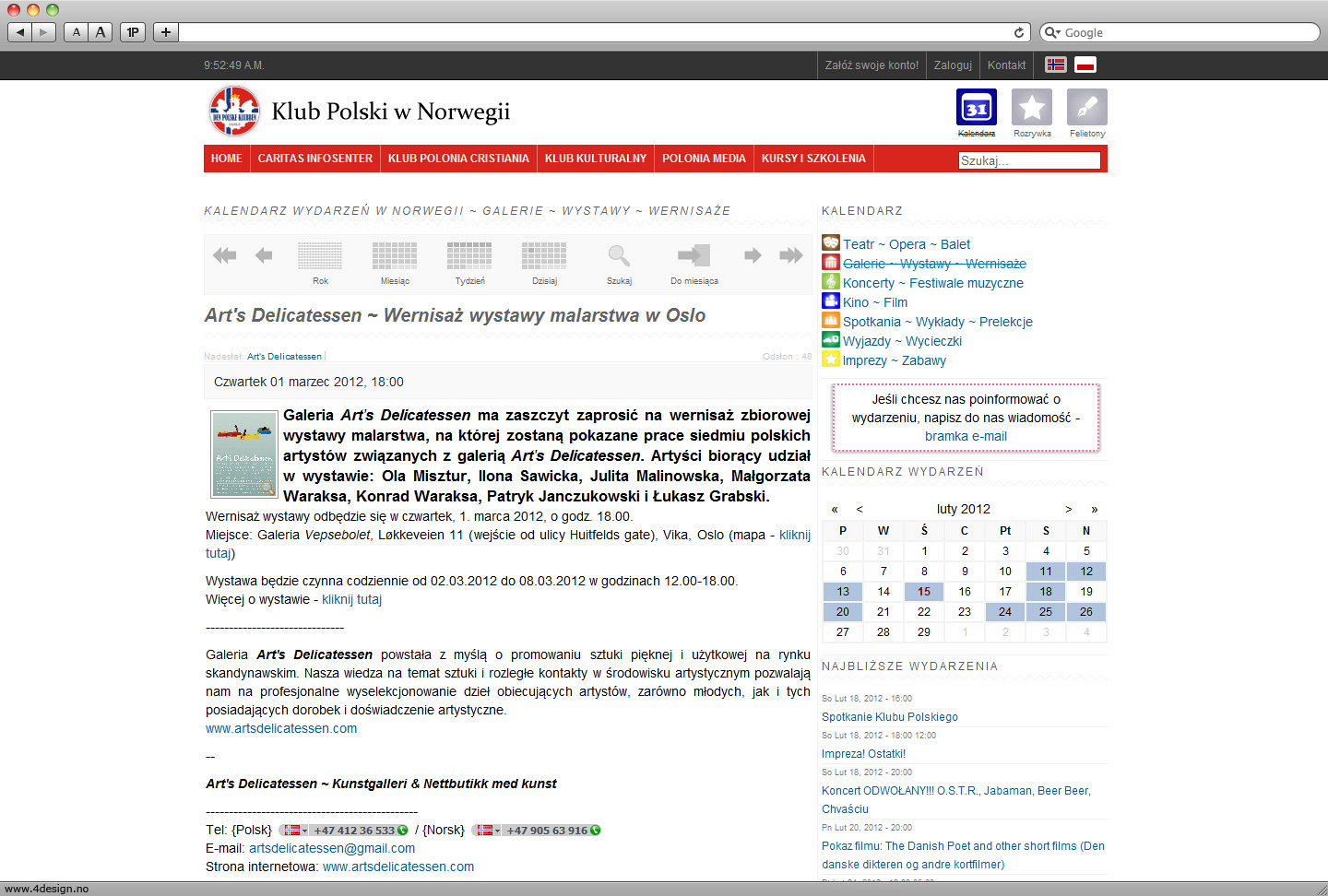Click the Kontakt link
Viewport: 1328px width, 896px height.
[1006, 65]
